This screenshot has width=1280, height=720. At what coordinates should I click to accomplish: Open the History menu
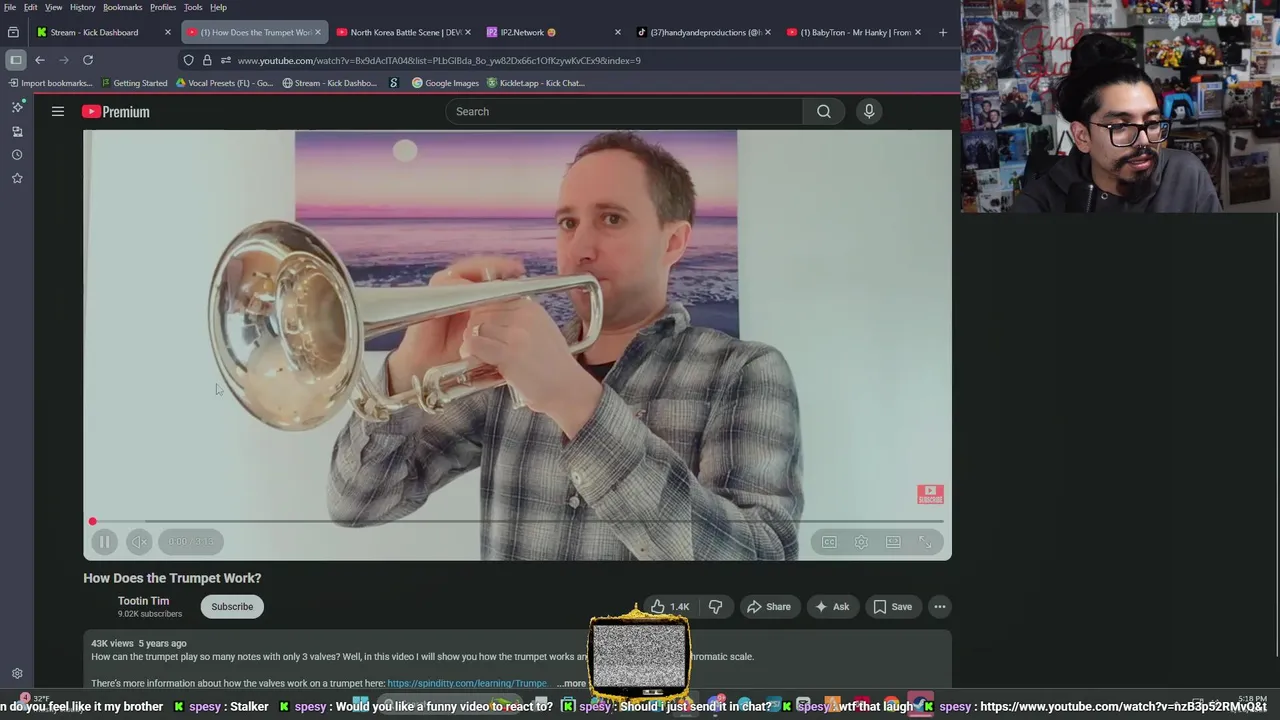point(83,7)
